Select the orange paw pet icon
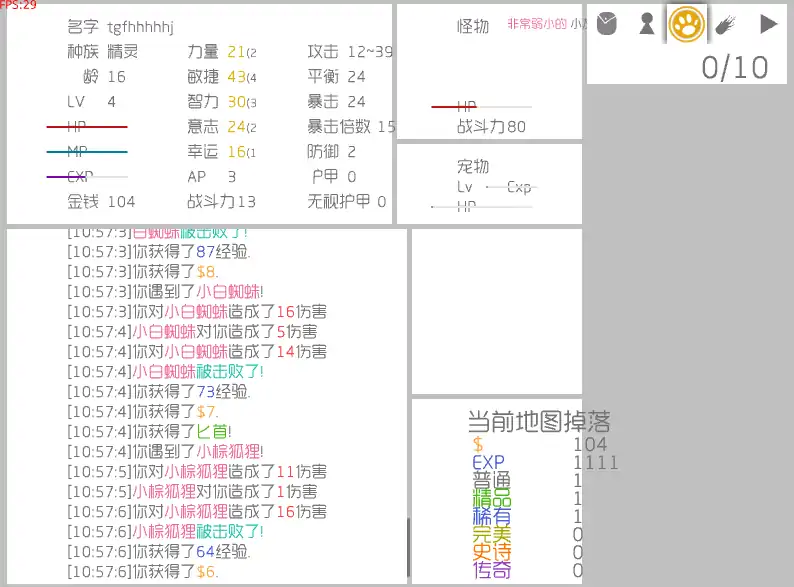Viewport: 794px width, 587px height. pos(687,24)
